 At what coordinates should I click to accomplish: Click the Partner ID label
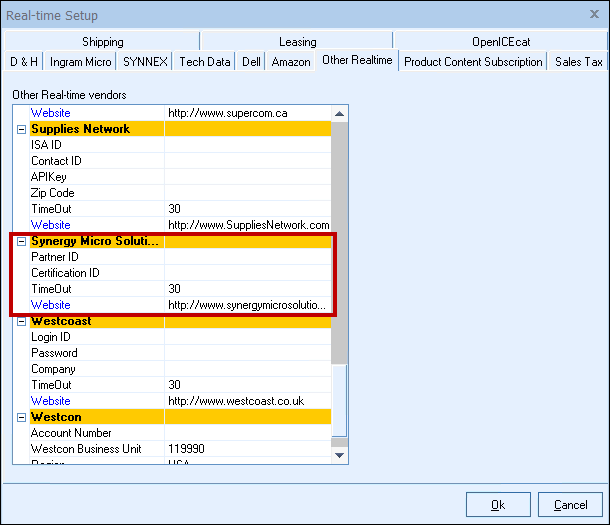click(x=55, y=257)
